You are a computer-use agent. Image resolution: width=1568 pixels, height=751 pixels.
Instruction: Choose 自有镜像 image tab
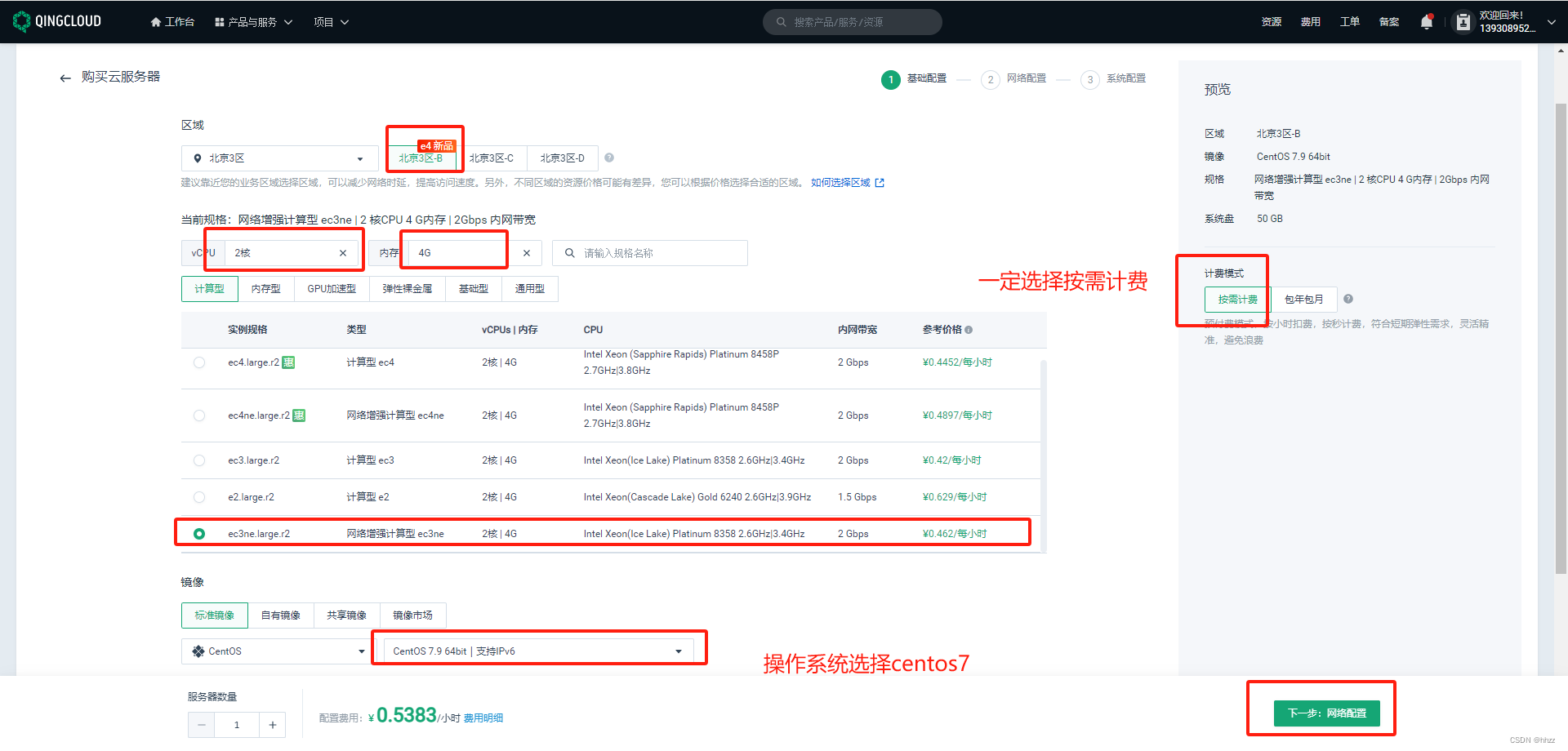coord(281,615)
